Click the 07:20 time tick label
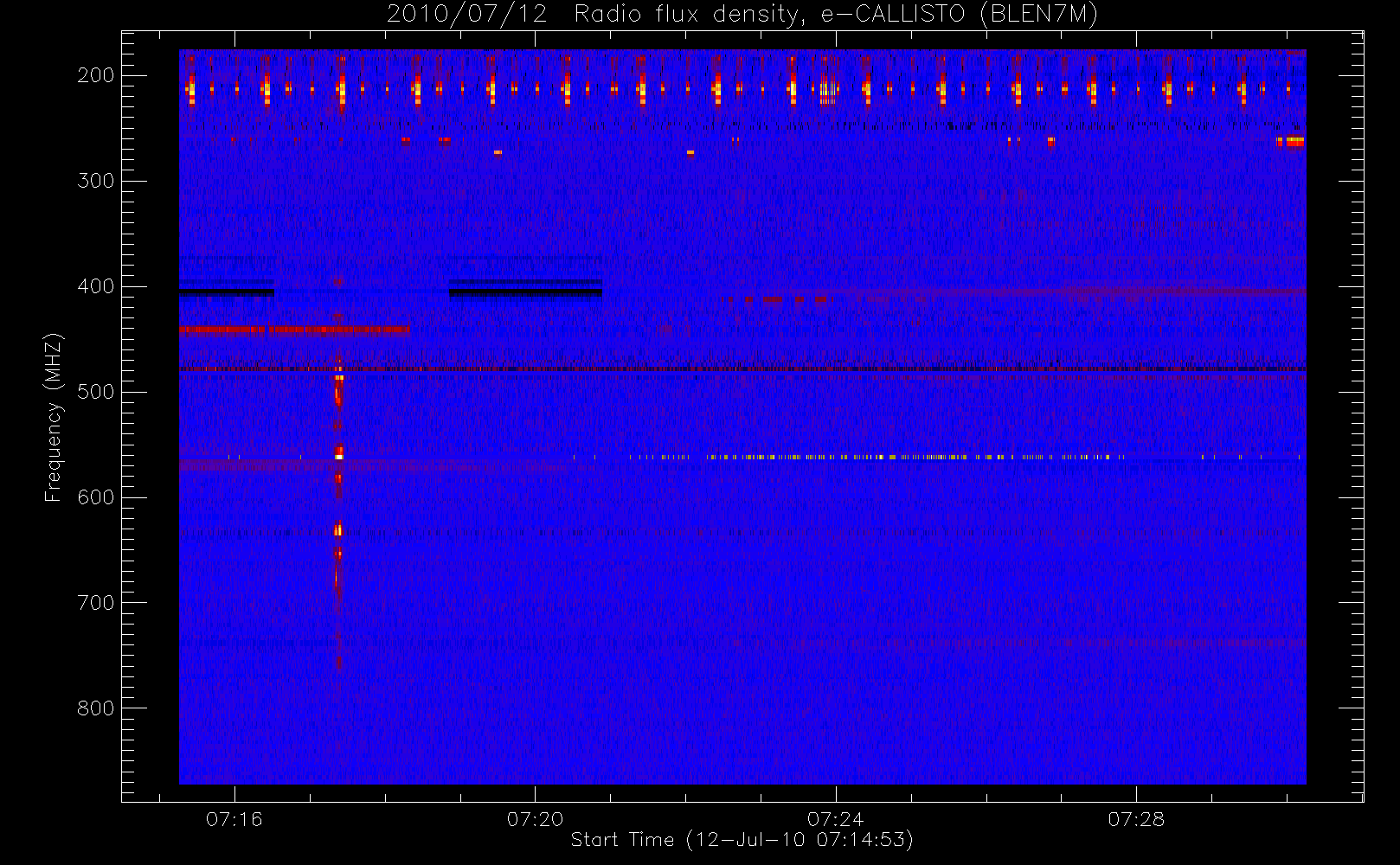This screenshot has width=1400, height=865. [535, 819]
